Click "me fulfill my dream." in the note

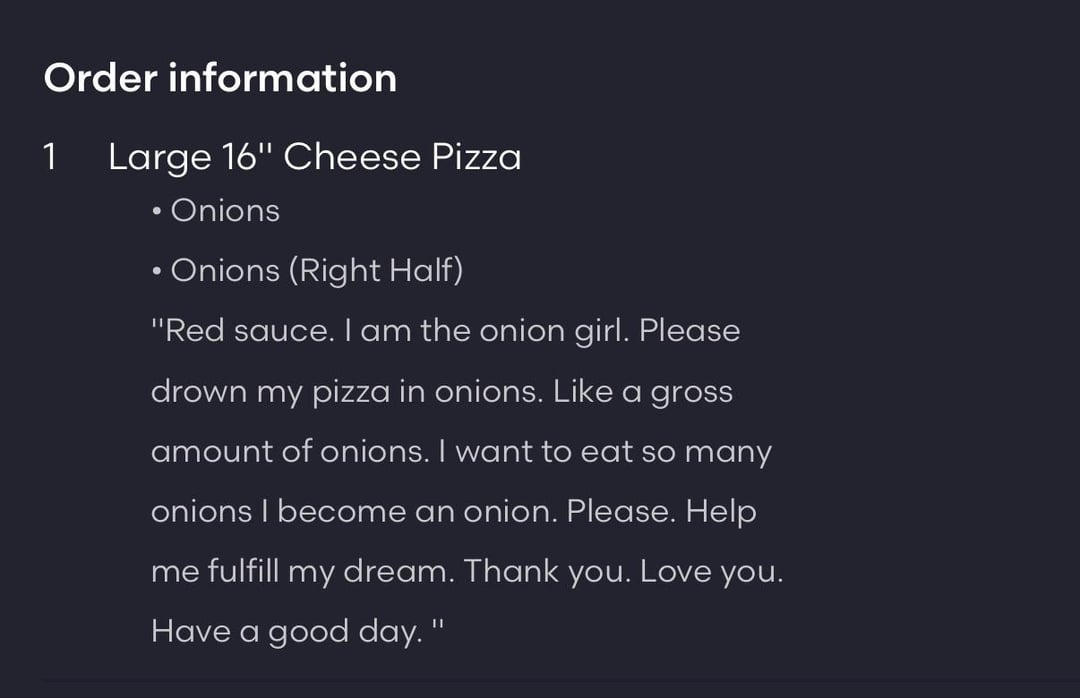coord(302,571)
